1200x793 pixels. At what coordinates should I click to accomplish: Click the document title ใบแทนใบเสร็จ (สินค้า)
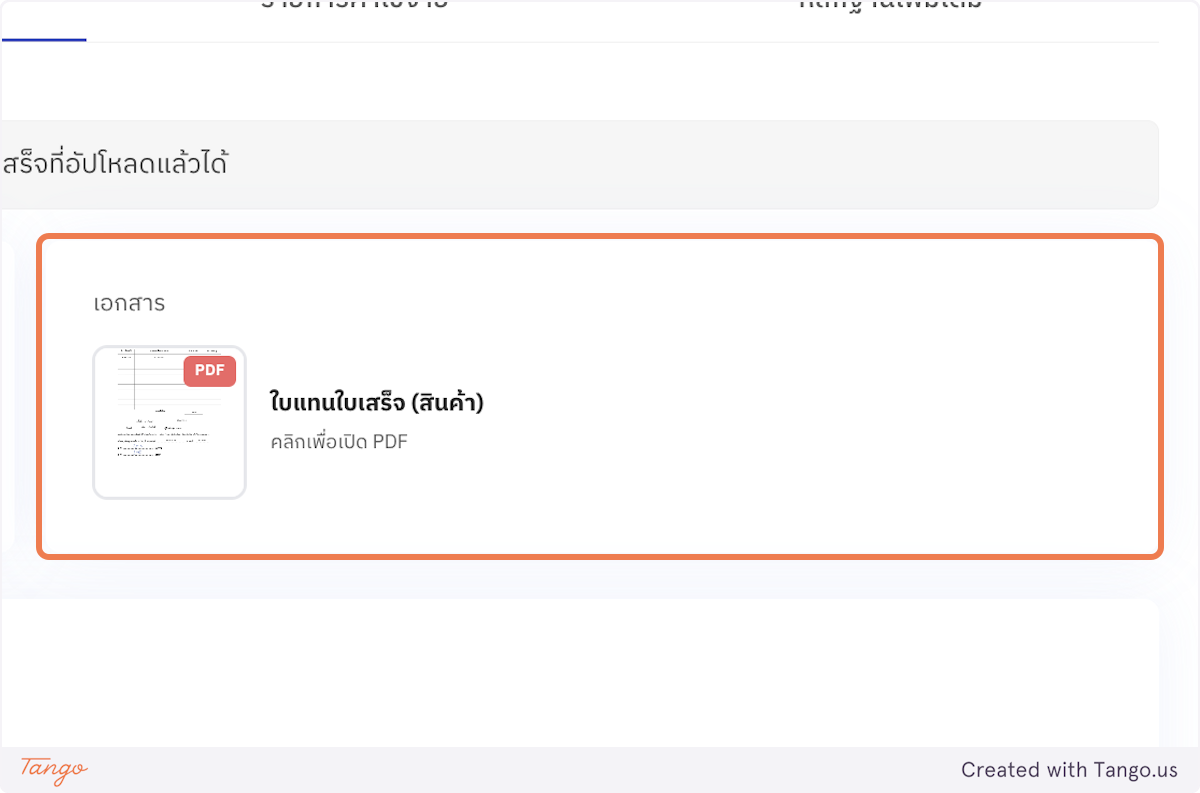pyautogui.click(x=375, y=402)
